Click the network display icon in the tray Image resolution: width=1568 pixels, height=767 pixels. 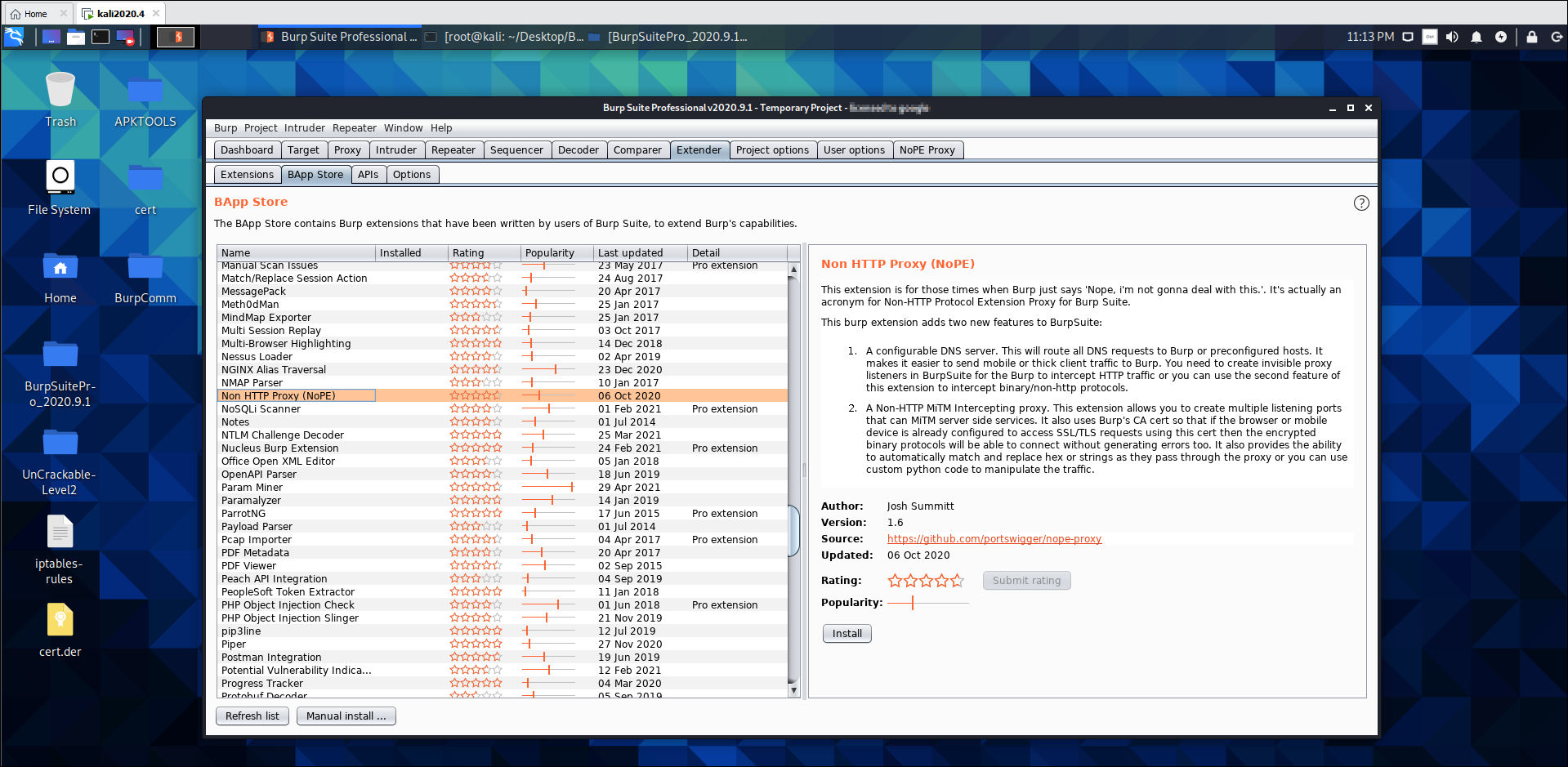pos(1408,37)
